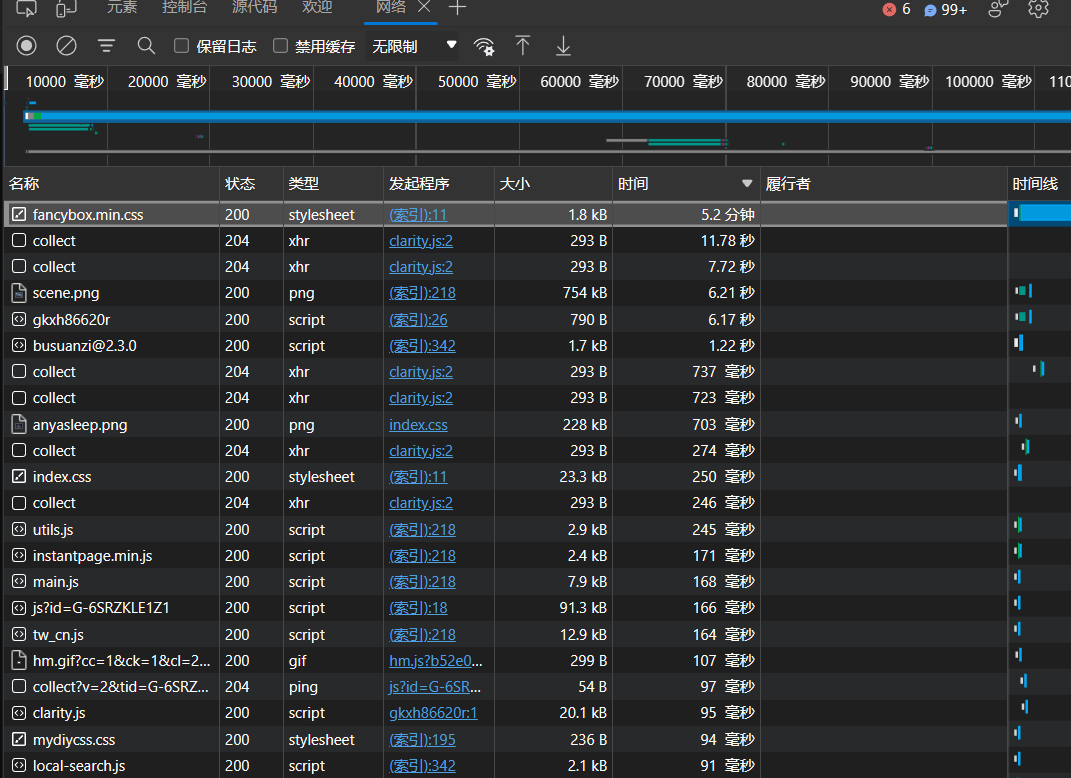
Task: Click the import HAR upload arrow
Action: click(523, 45)
